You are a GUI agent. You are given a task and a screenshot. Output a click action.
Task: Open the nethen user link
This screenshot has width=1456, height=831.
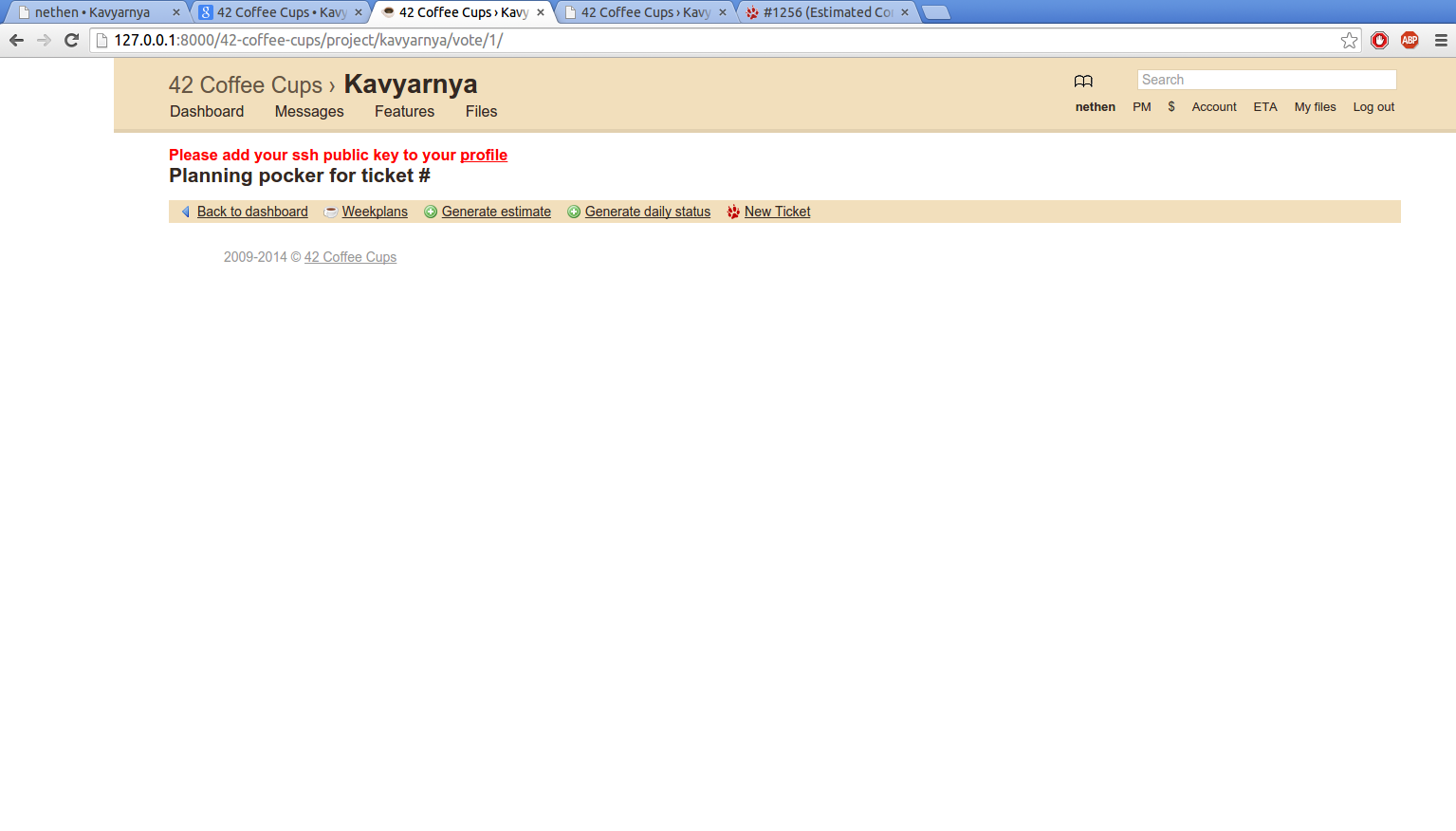coord(1095,107)
